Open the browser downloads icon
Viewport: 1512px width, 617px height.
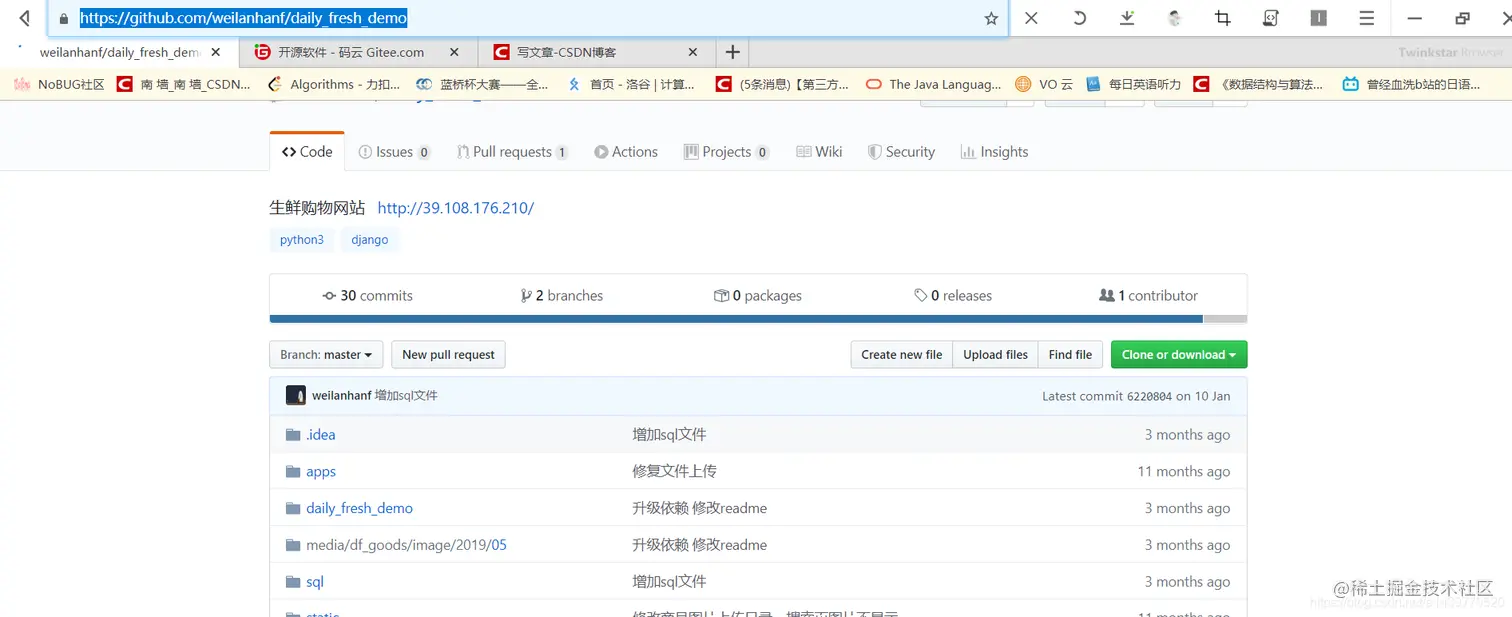click(1127, 18)
